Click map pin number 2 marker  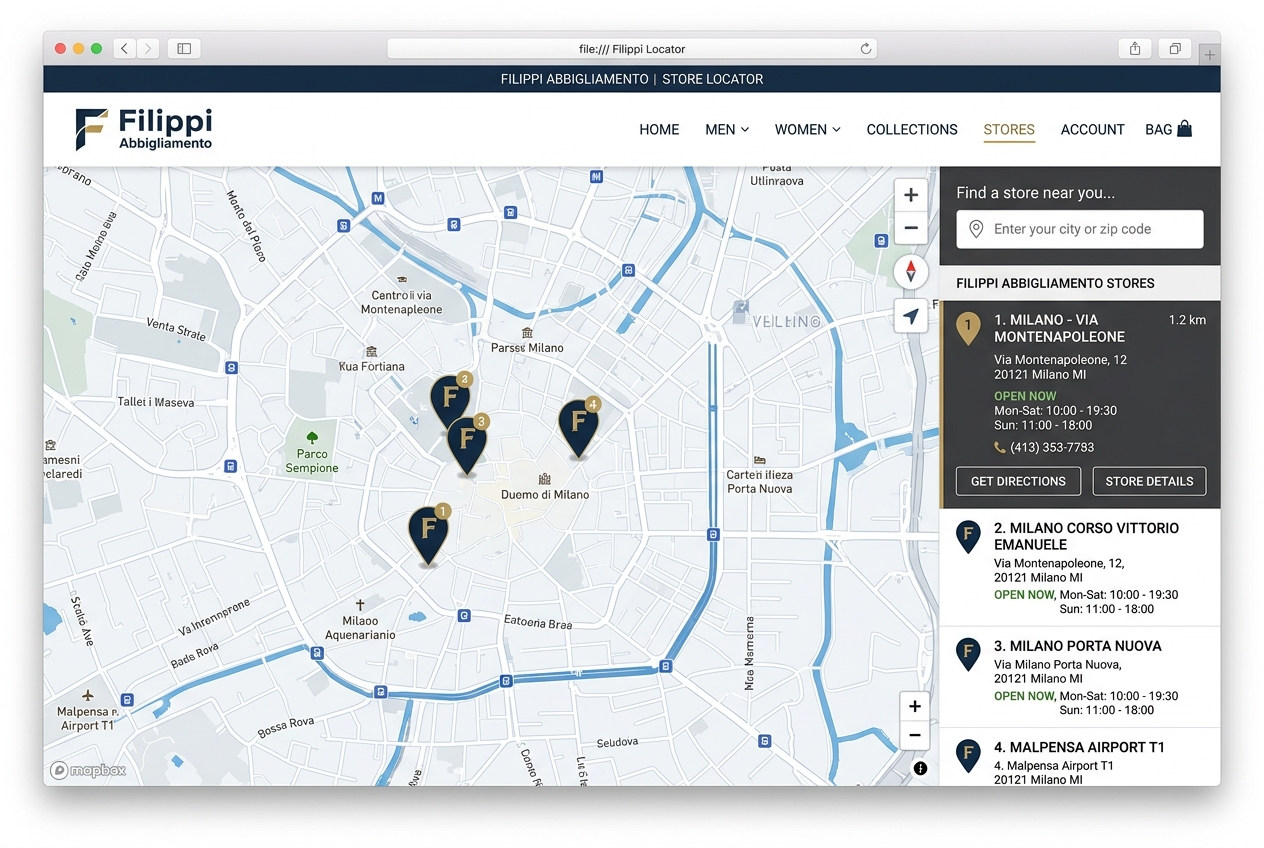point(450,402)
